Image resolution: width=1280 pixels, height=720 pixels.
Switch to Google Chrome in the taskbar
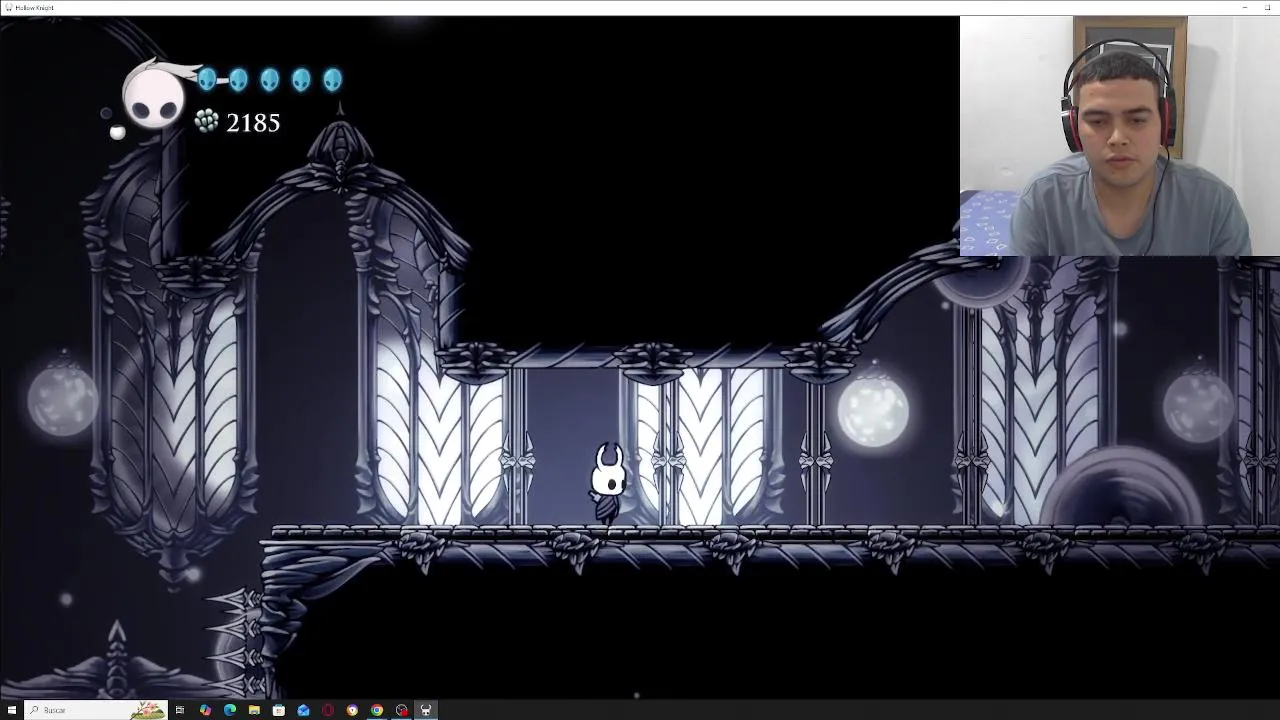tap(377, 710)
